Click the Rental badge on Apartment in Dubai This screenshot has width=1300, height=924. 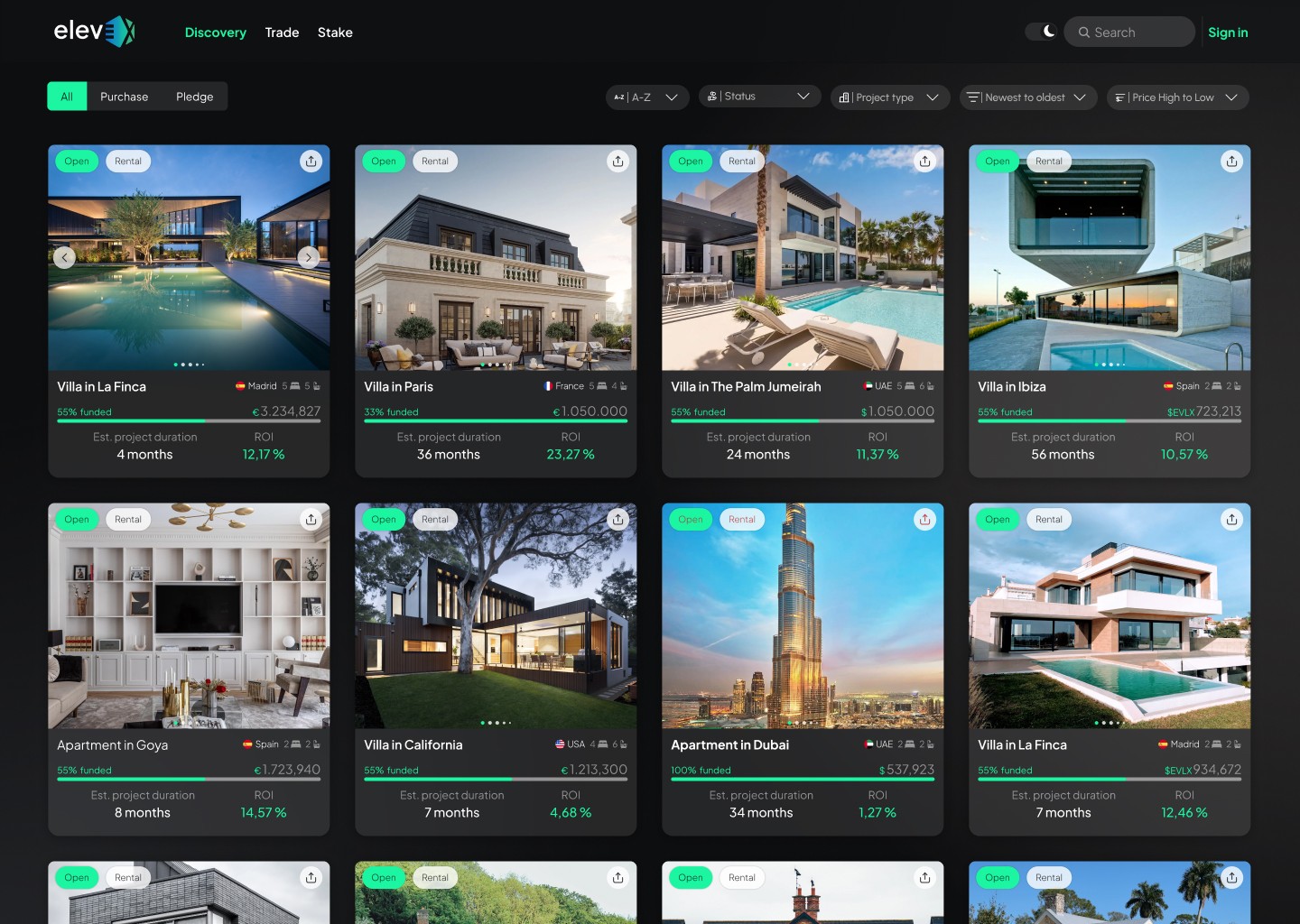click(742, 520)
